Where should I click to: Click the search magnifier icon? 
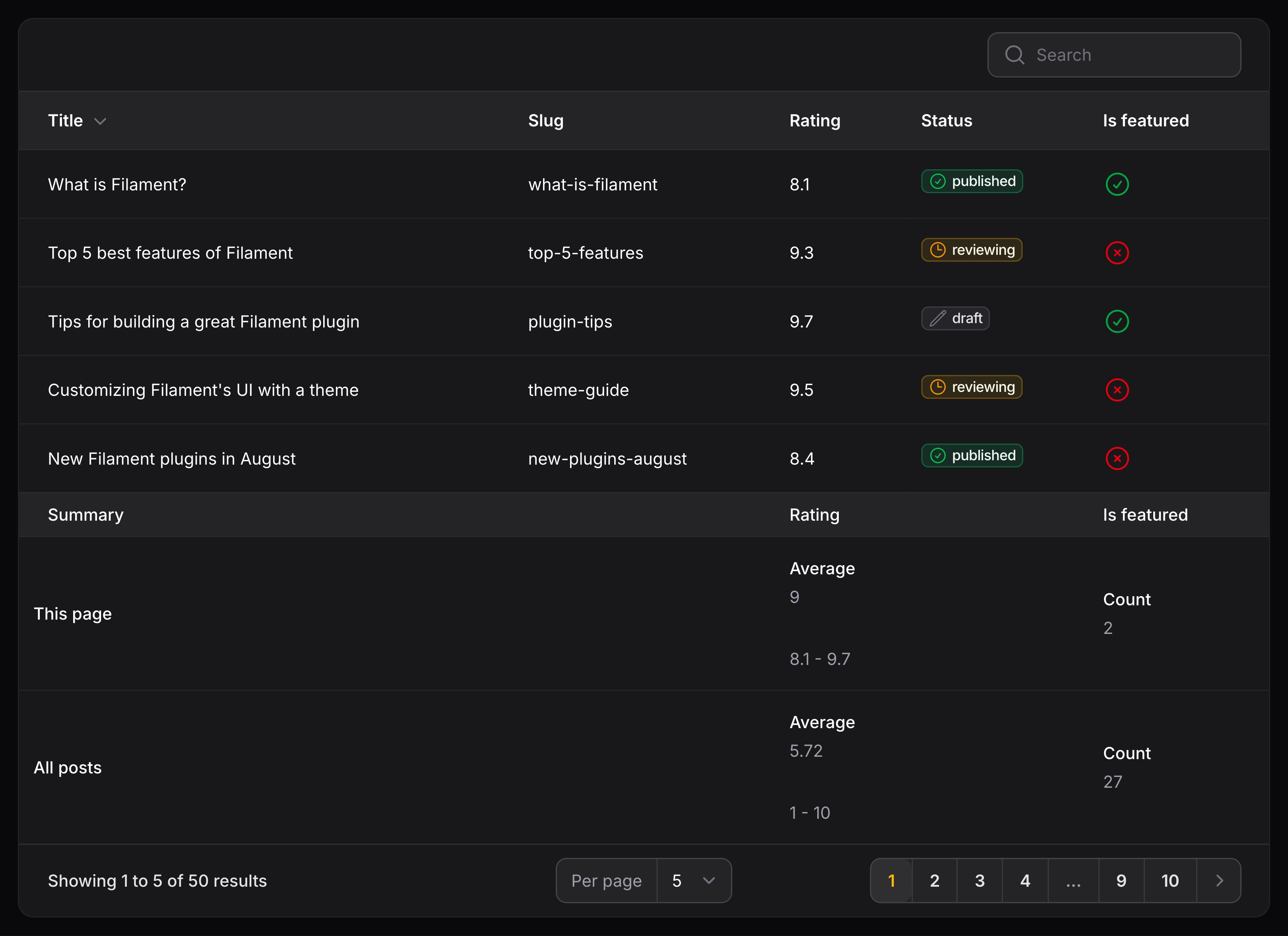pos(1015,54)
